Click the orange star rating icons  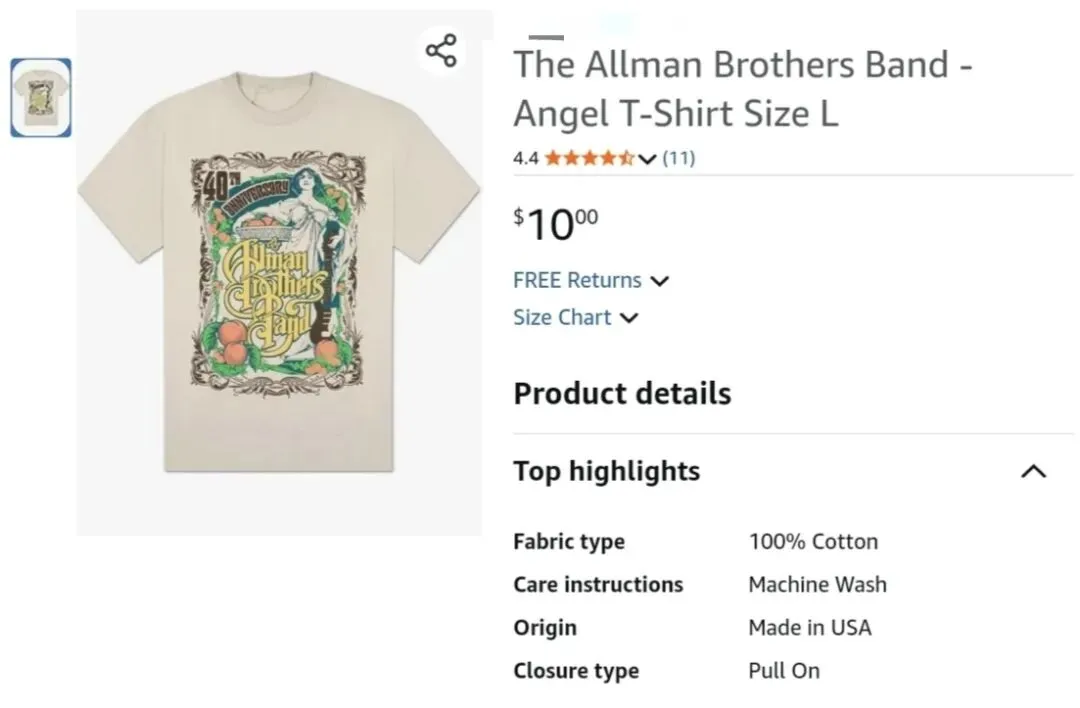coord(589,158)
